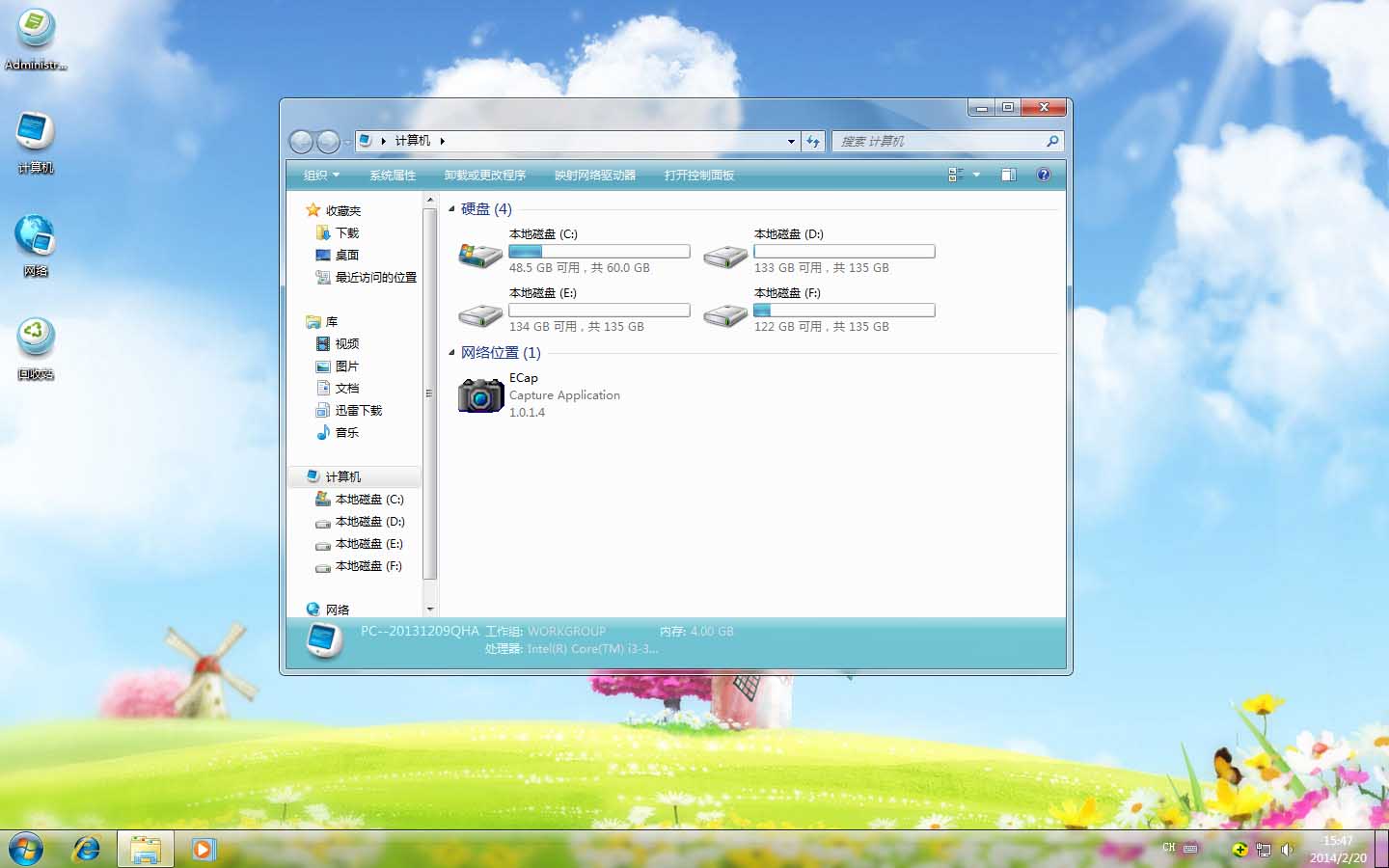Click the File Explorer taskbar button

146,849
